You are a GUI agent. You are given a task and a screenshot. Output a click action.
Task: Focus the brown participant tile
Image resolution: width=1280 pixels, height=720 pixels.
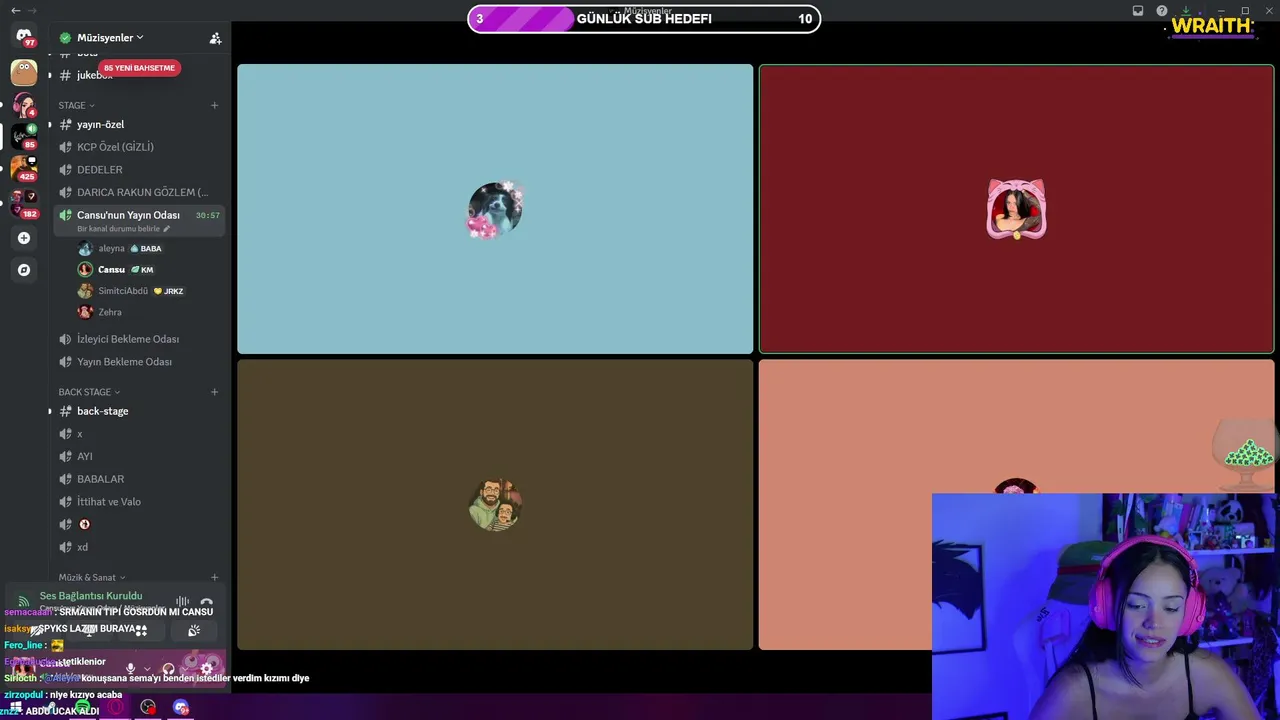pyautogui.click(x=495, y=505)
